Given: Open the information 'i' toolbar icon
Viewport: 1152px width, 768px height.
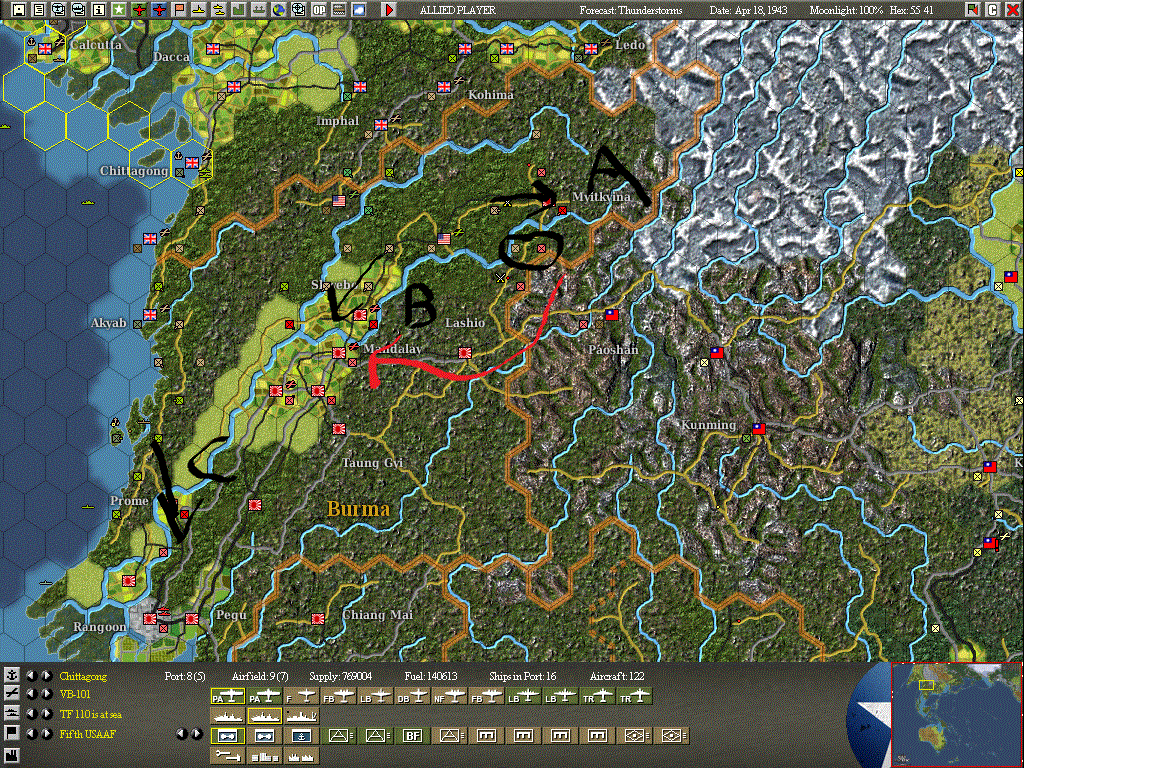Looking at the screenshot, I should point(98,10).
